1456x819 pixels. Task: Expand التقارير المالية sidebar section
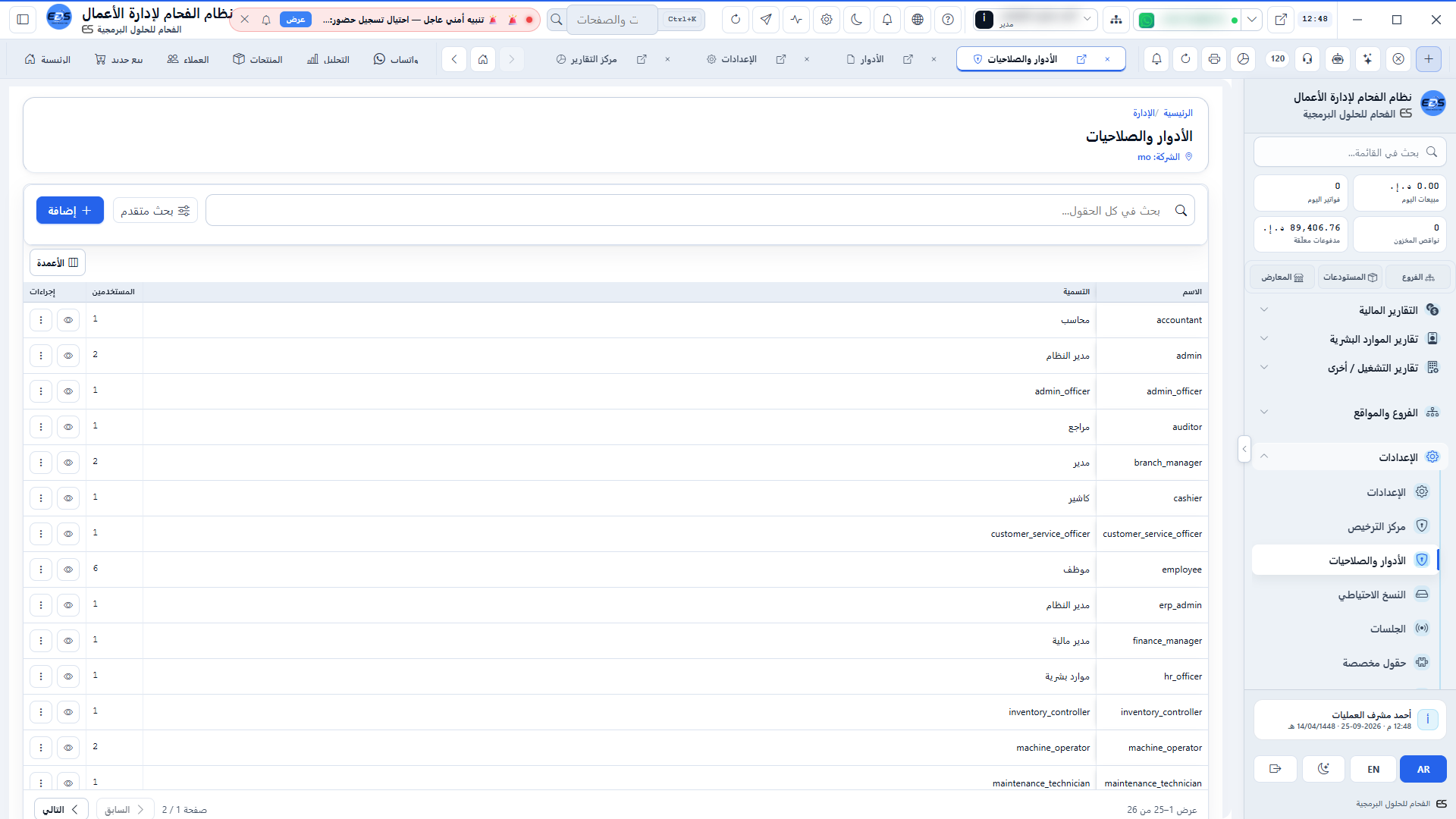tap(1350, 310)
